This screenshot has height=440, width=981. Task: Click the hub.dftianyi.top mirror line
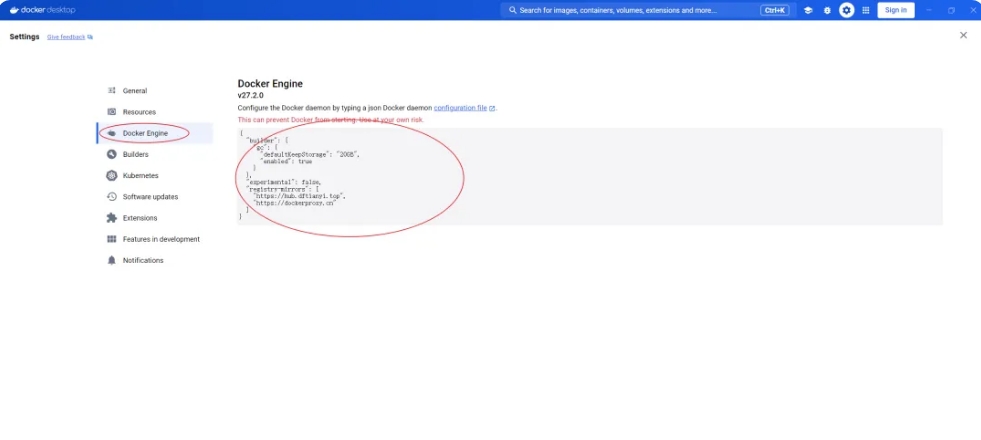(x=300, y=196)
